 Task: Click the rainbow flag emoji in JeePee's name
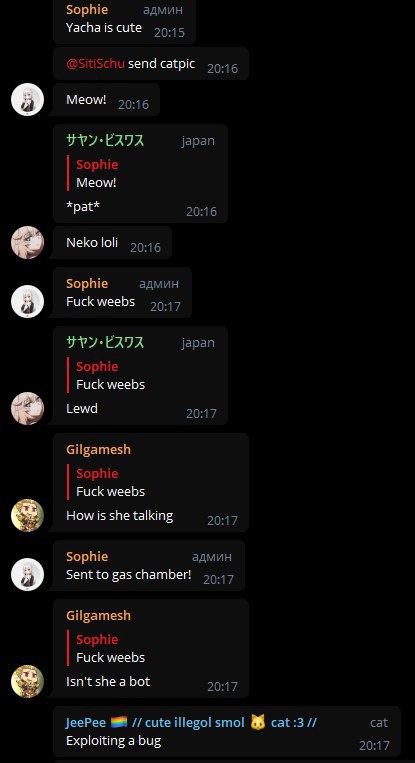(119, 722)
